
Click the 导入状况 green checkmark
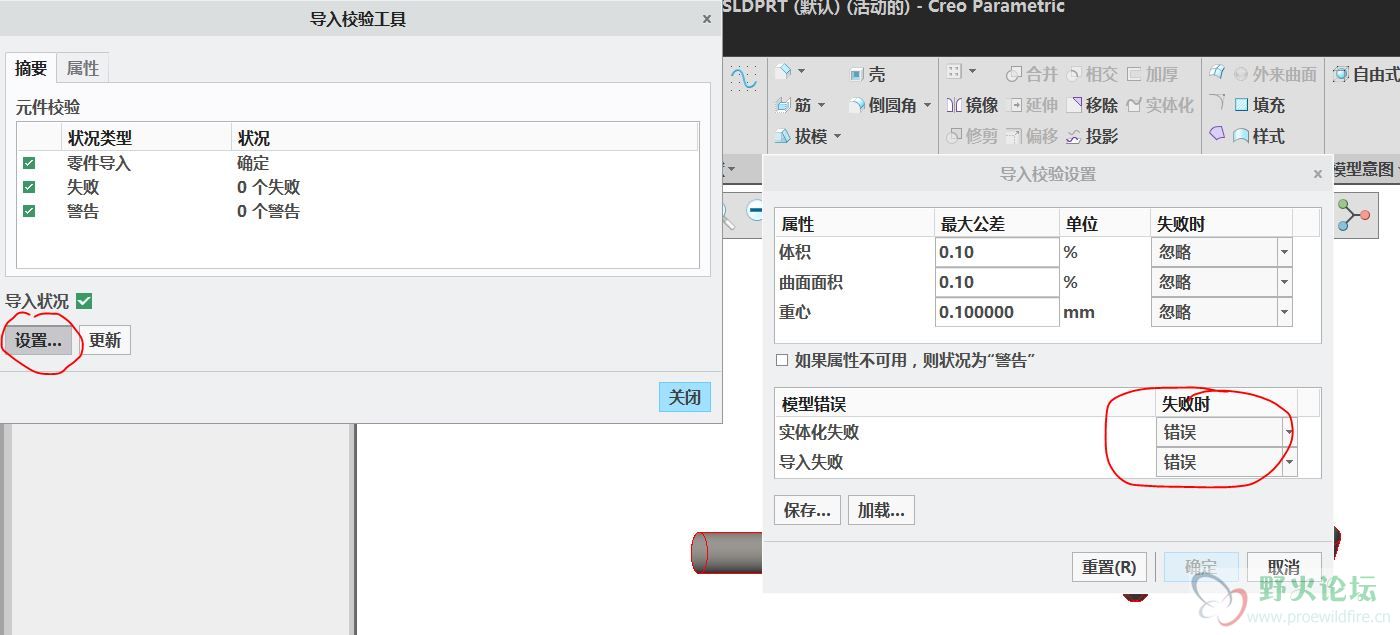click(x=84, y=301)
